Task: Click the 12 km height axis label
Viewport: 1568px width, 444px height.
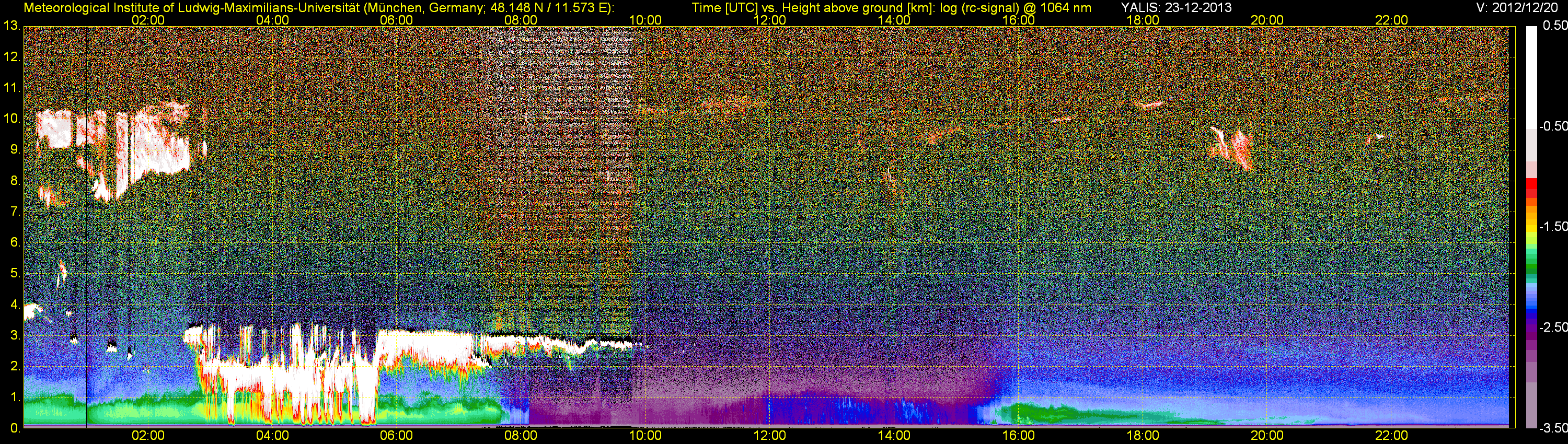Action: [x=11, y=57]
